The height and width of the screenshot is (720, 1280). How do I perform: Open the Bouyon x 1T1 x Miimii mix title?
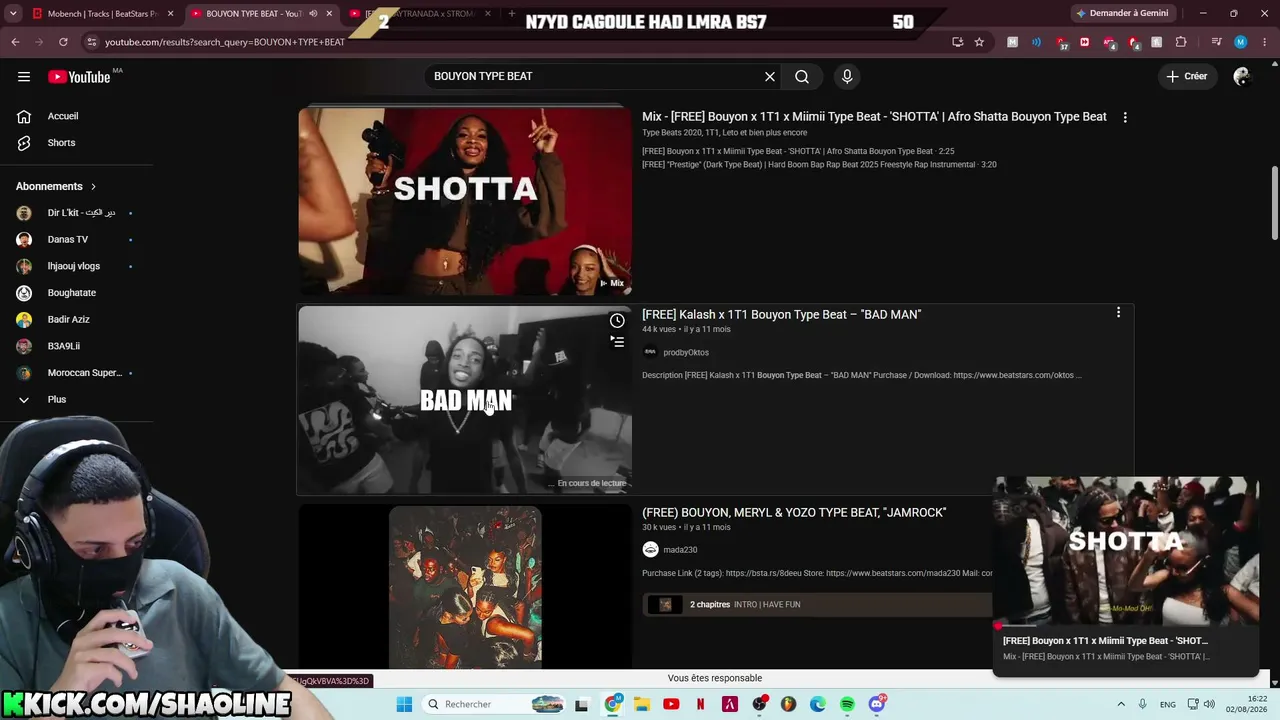click(x=874, y=117)
